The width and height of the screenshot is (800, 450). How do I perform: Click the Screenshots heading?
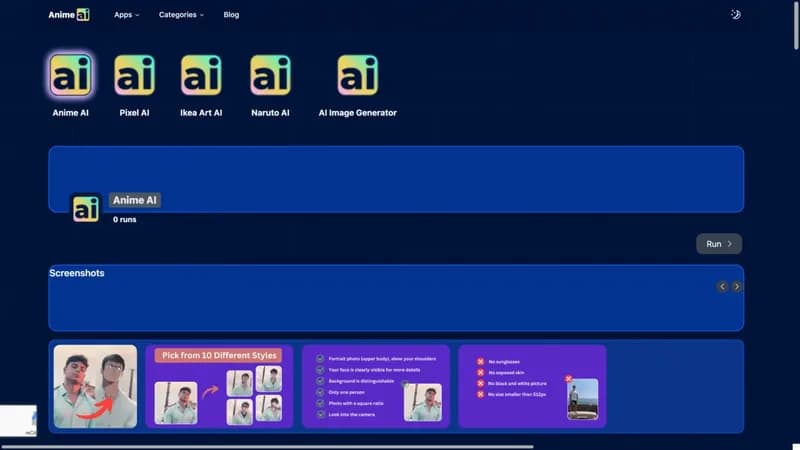(x=77, y=273)
